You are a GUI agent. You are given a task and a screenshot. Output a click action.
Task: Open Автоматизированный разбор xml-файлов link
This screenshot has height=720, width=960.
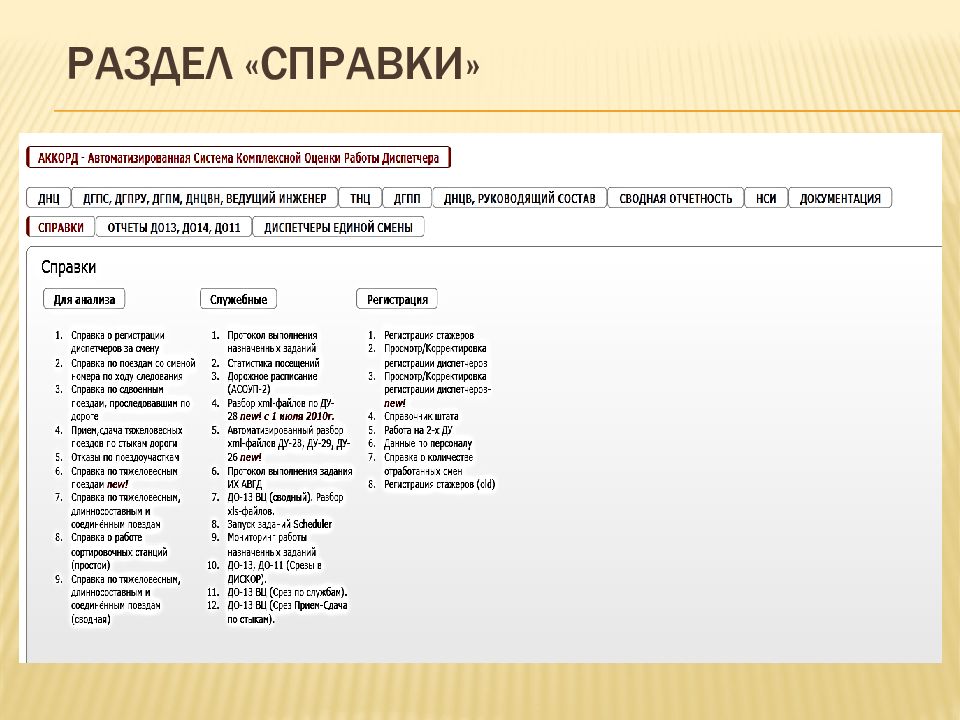(x=288, y=443)
